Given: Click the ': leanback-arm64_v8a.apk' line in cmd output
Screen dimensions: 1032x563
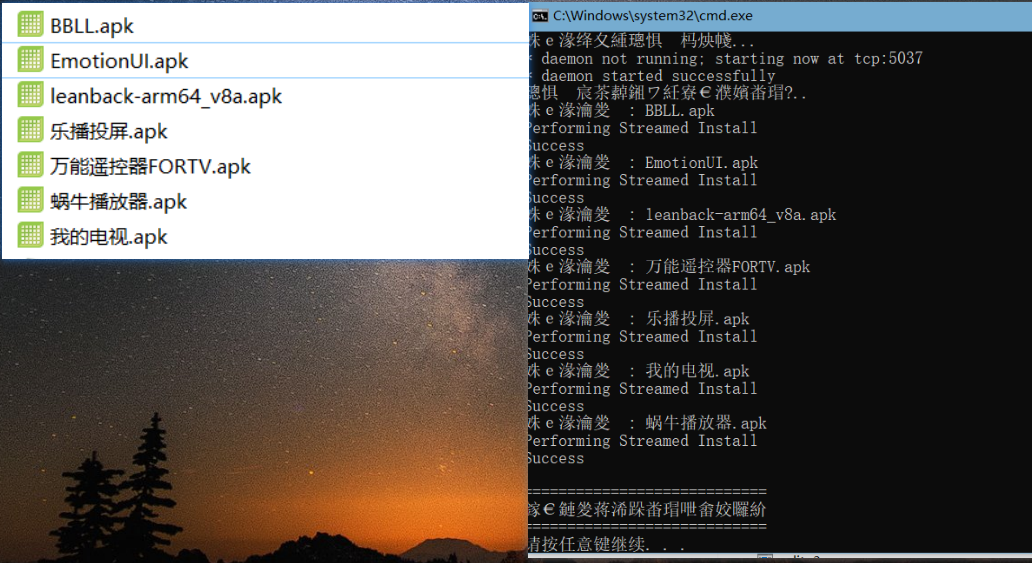Looking at the screenshot, I should (682, 215).
